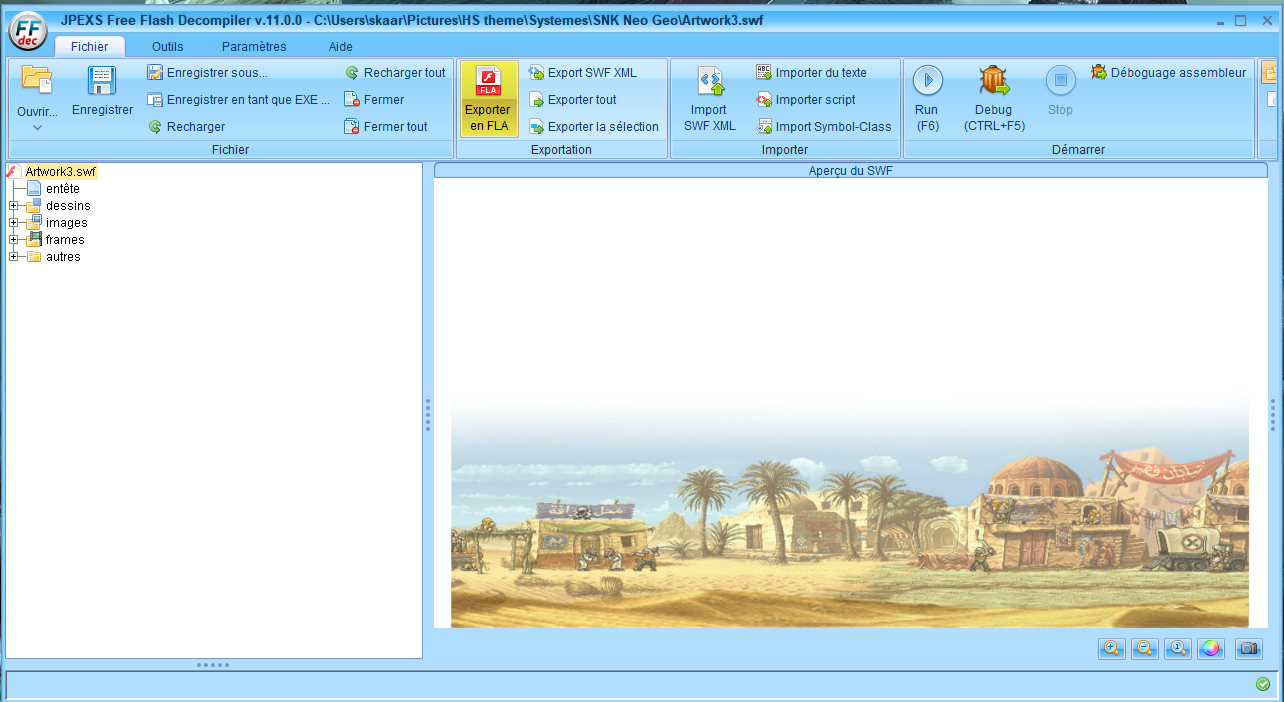Screen dimensions: 1284x702
Task: Take a snapshot with the camera icon
Action: [x=1248, y=648]
